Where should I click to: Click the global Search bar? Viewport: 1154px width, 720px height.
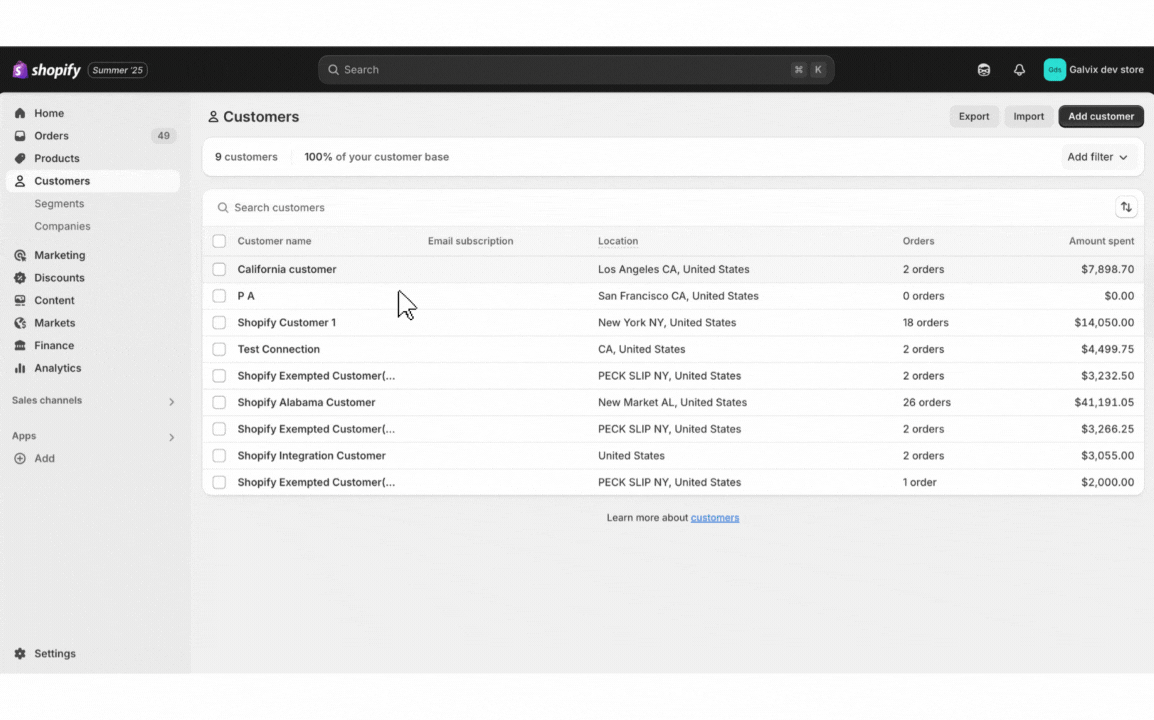pyautogui.click(x=576, y=70)
